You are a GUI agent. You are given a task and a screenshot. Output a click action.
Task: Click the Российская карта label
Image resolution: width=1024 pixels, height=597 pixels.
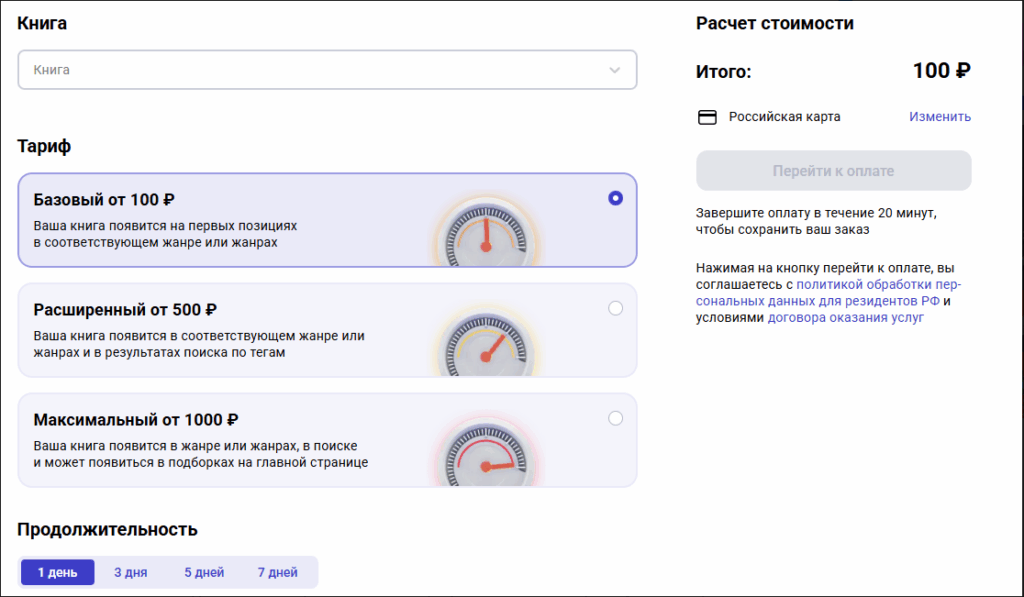[784, 116]
